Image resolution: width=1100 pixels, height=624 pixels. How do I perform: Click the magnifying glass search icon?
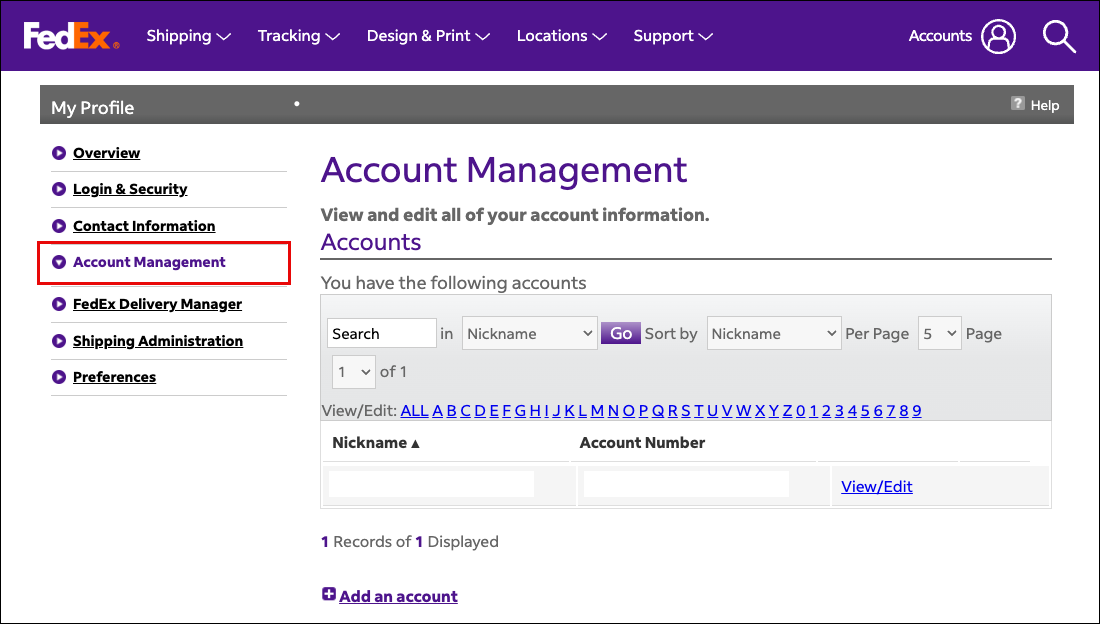(x=1058, y=36)
